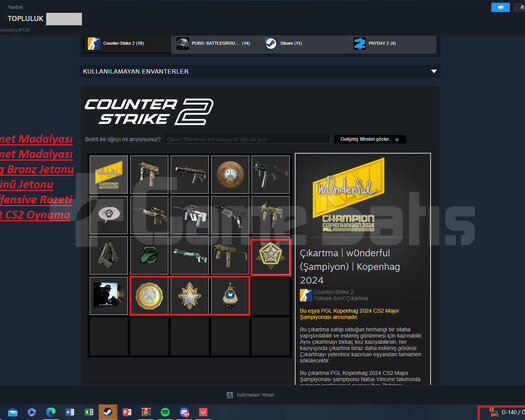Click the yellow 'Bu eşya PGL Kopenhag 2024' text

[x=349, y=314]
